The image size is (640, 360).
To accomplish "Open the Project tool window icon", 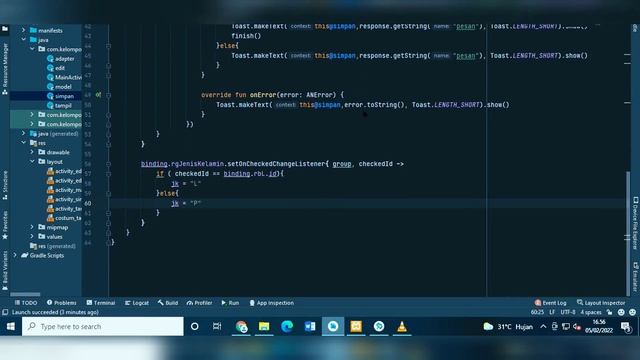I will point(5,29).
